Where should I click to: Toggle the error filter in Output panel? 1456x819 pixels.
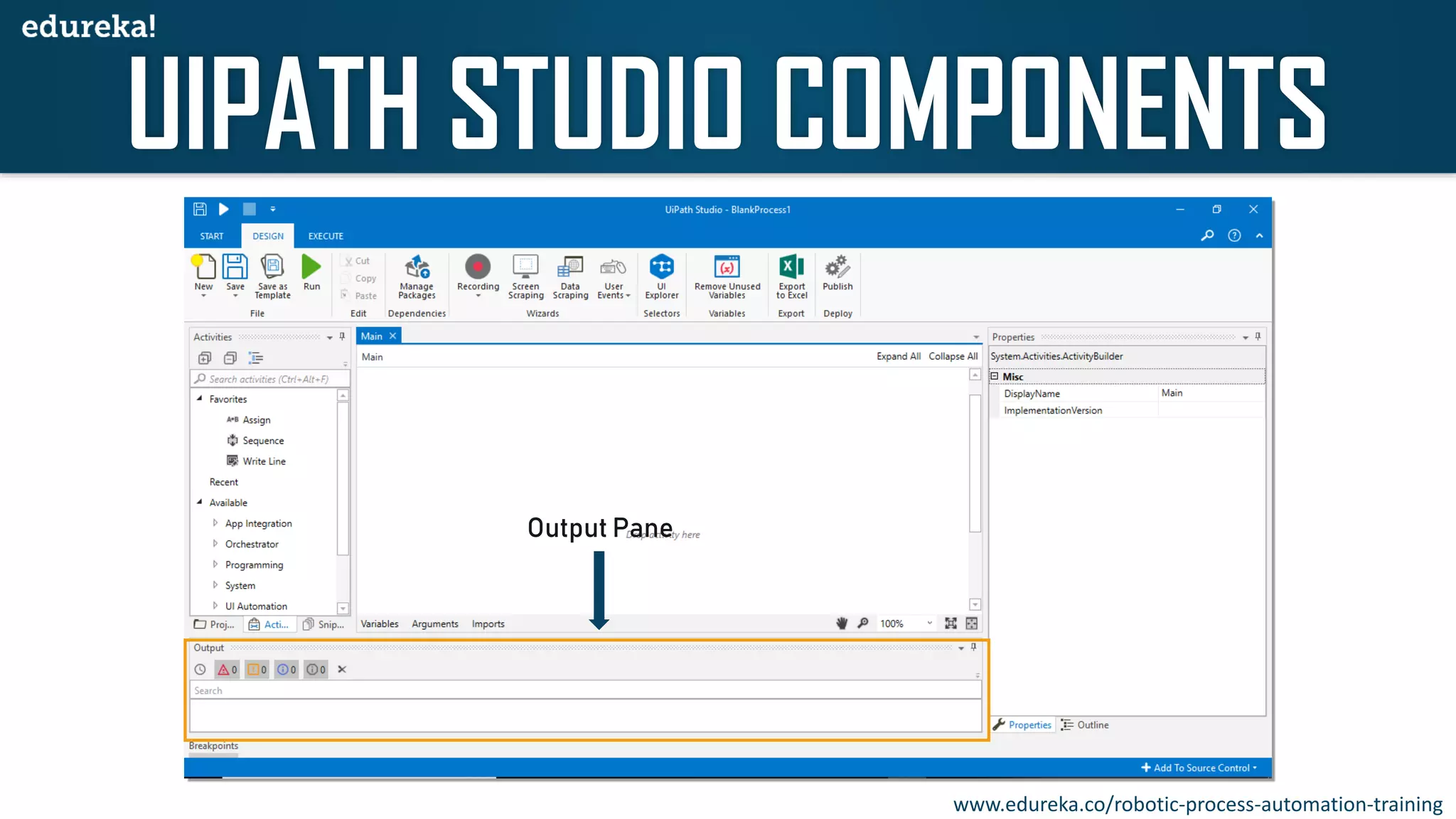(x=227, y=670)
